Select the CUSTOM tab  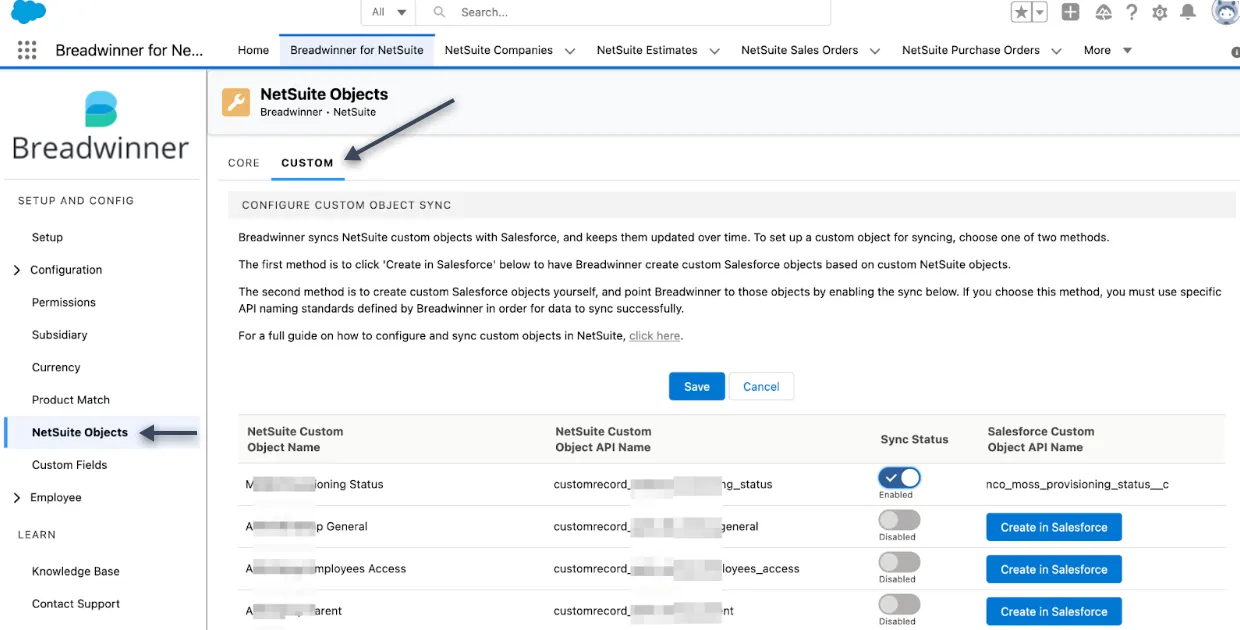pos(307,163)
